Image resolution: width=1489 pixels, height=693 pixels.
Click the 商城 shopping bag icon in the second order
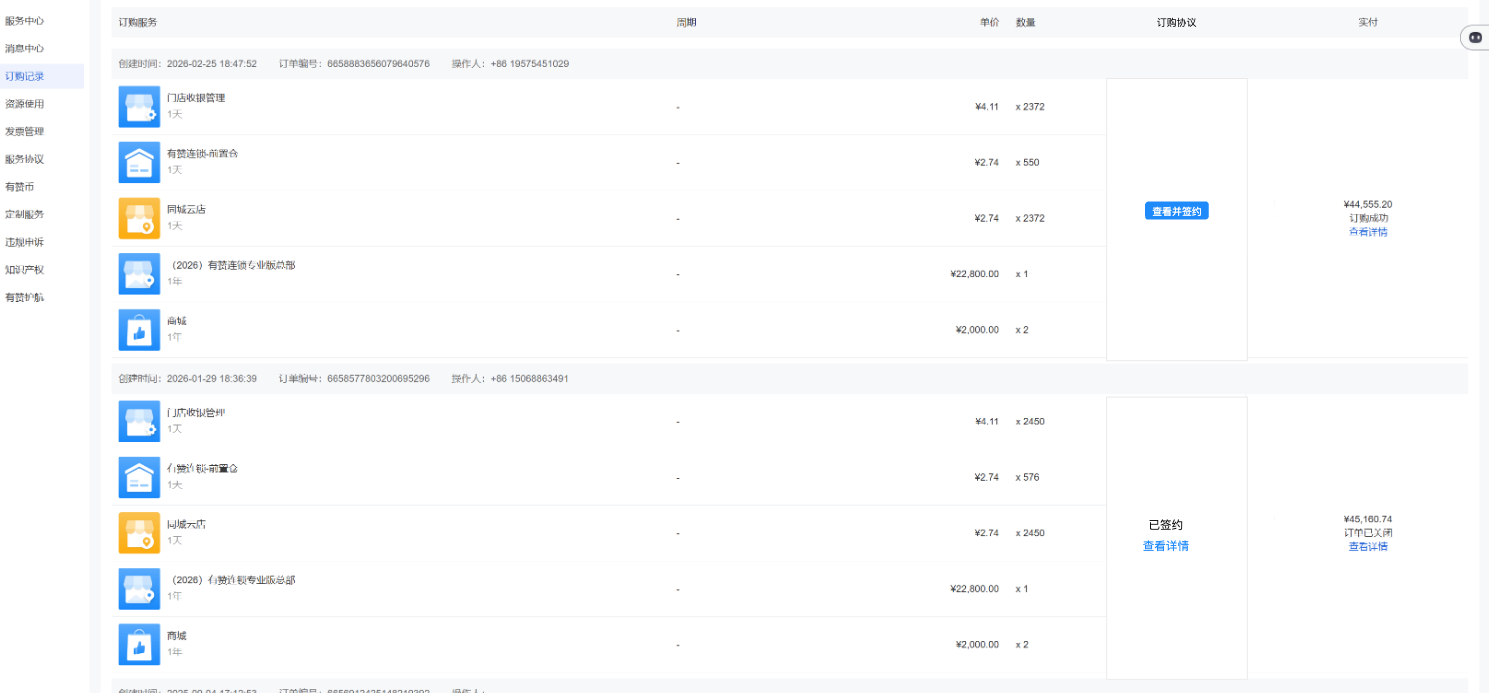point(139,645)
